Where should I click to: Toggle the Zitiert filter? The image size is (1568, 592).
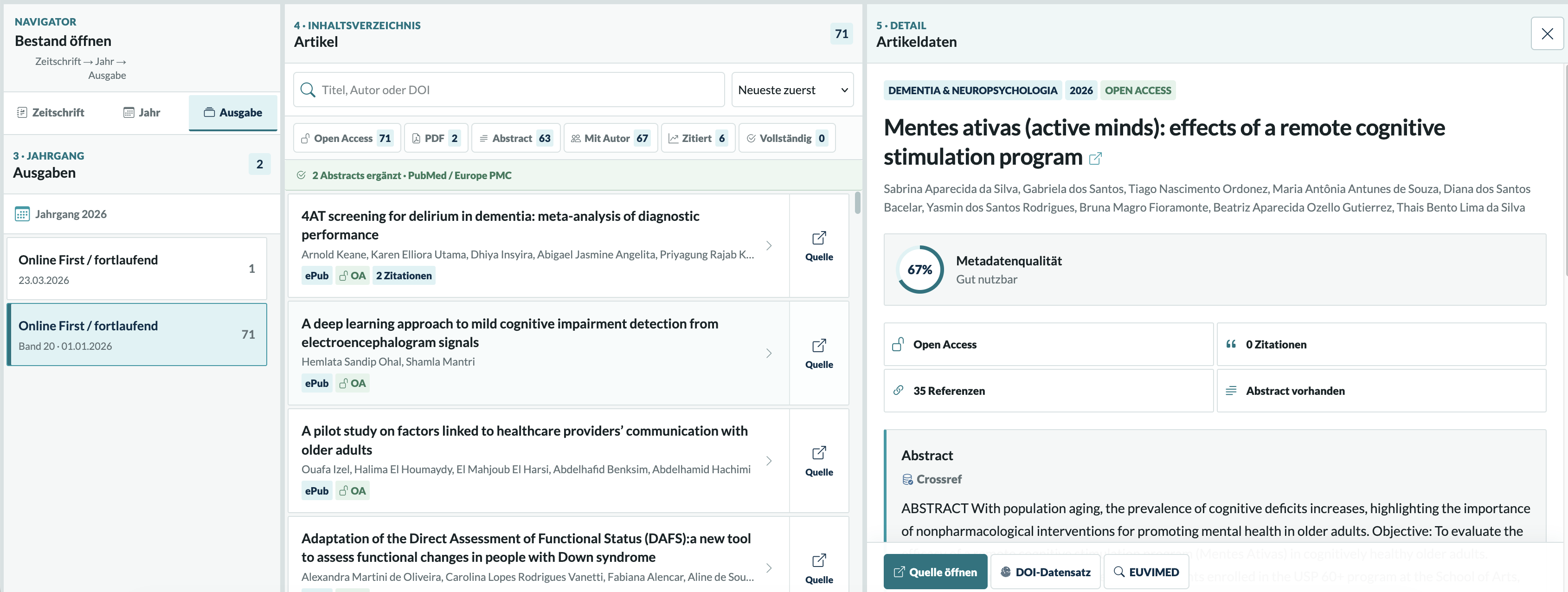coord(698,138)
